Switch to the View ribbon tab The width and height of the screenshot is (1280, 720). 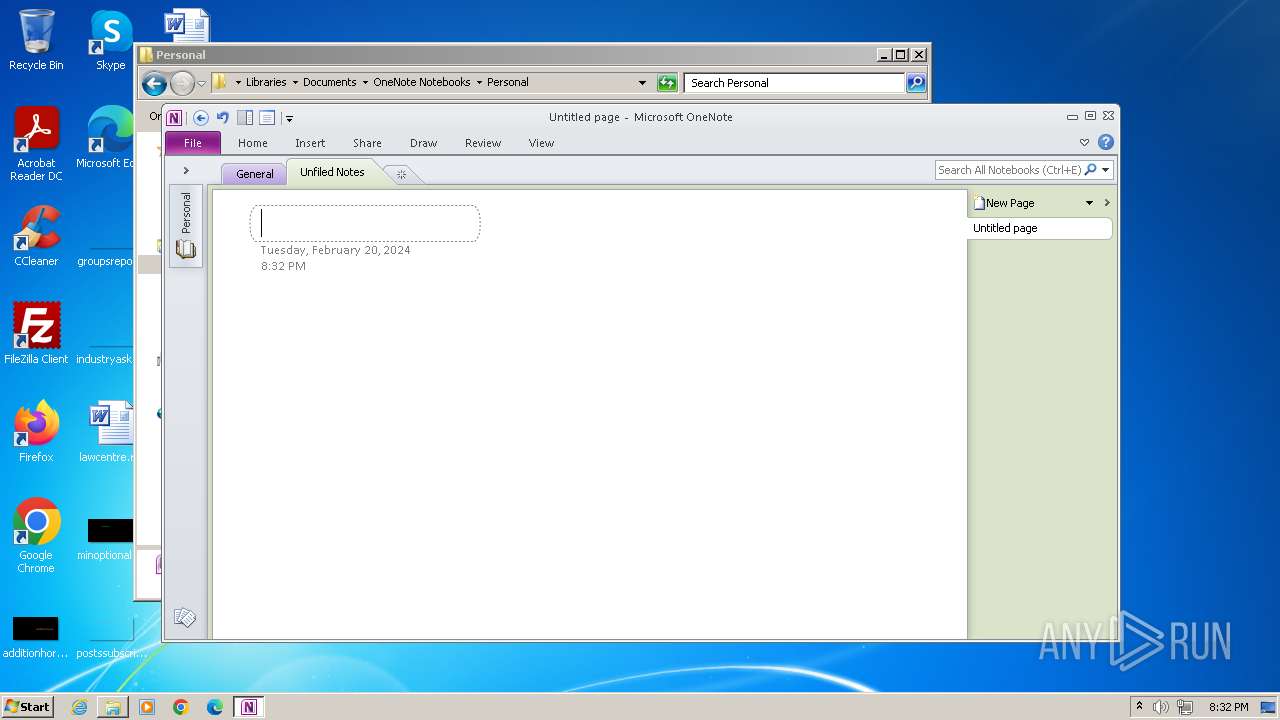click(x=541, y=143)
